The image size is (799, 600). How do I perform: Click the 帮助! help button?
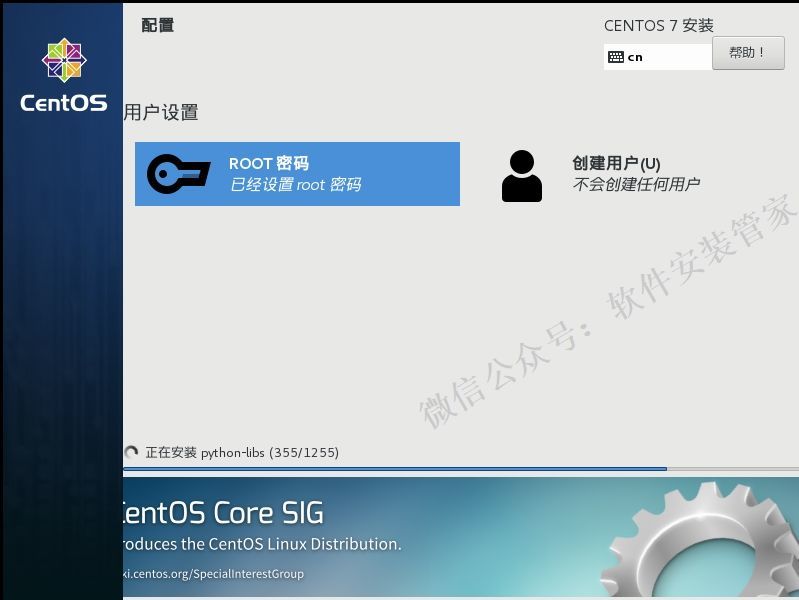click(x=748, y=53)
